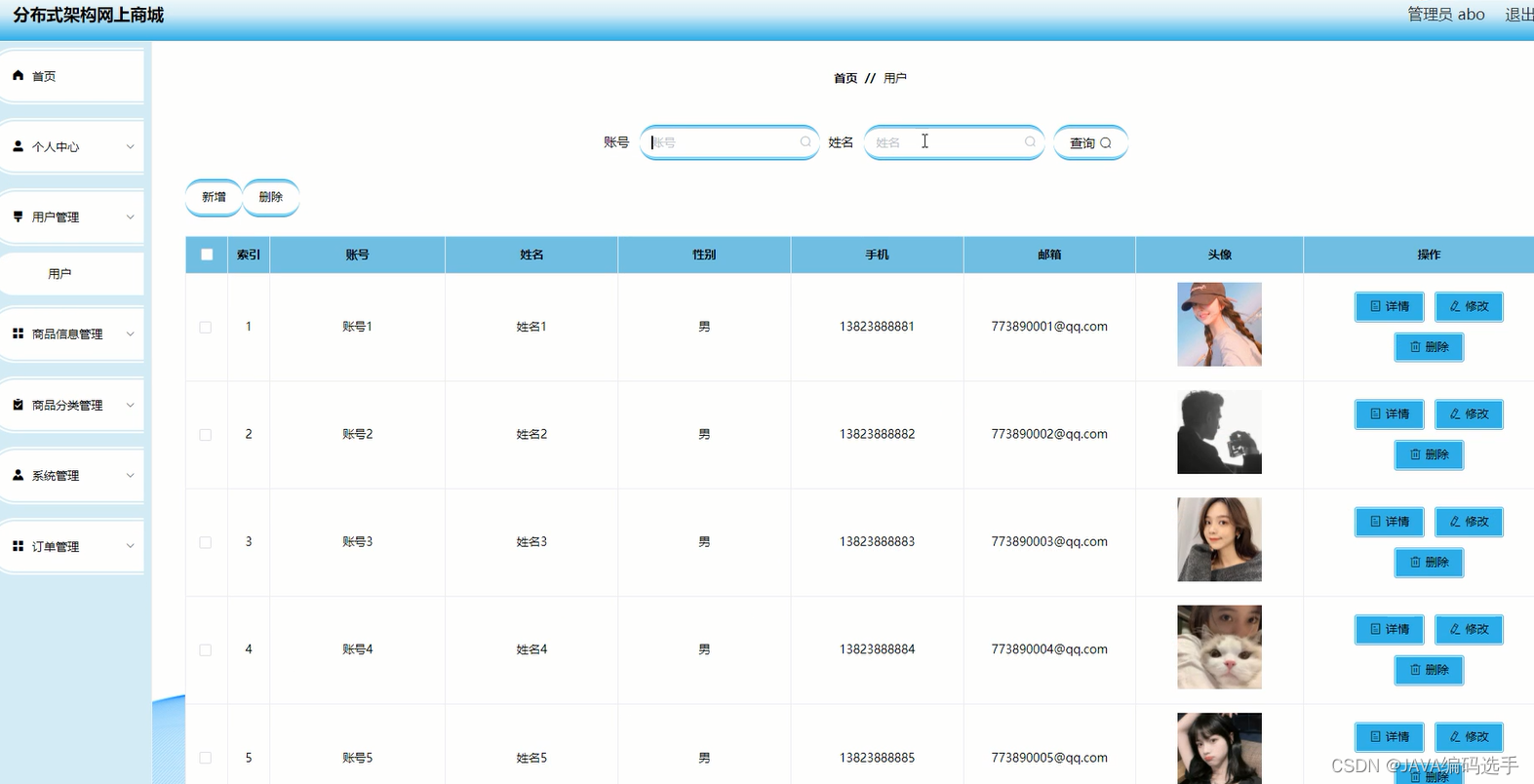
Task: Click the batch 删除 button above table
Action: [270, 197]
